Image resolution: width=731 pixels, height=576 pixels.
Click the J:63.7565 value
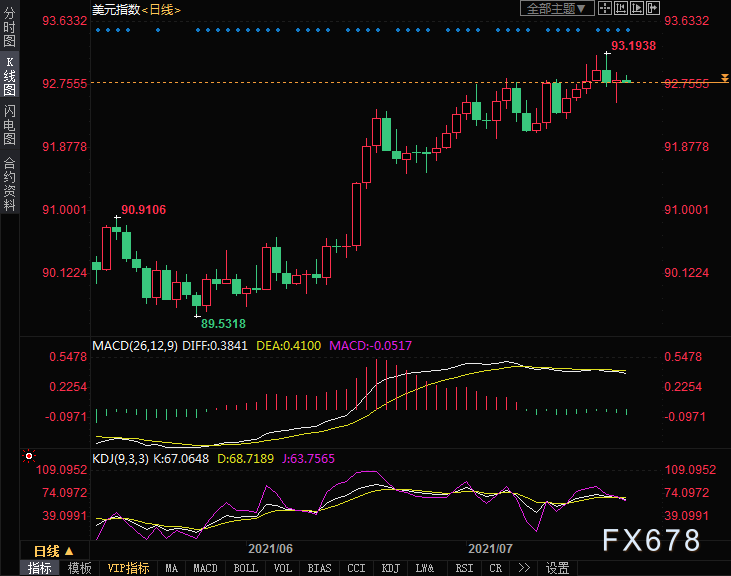309,459
